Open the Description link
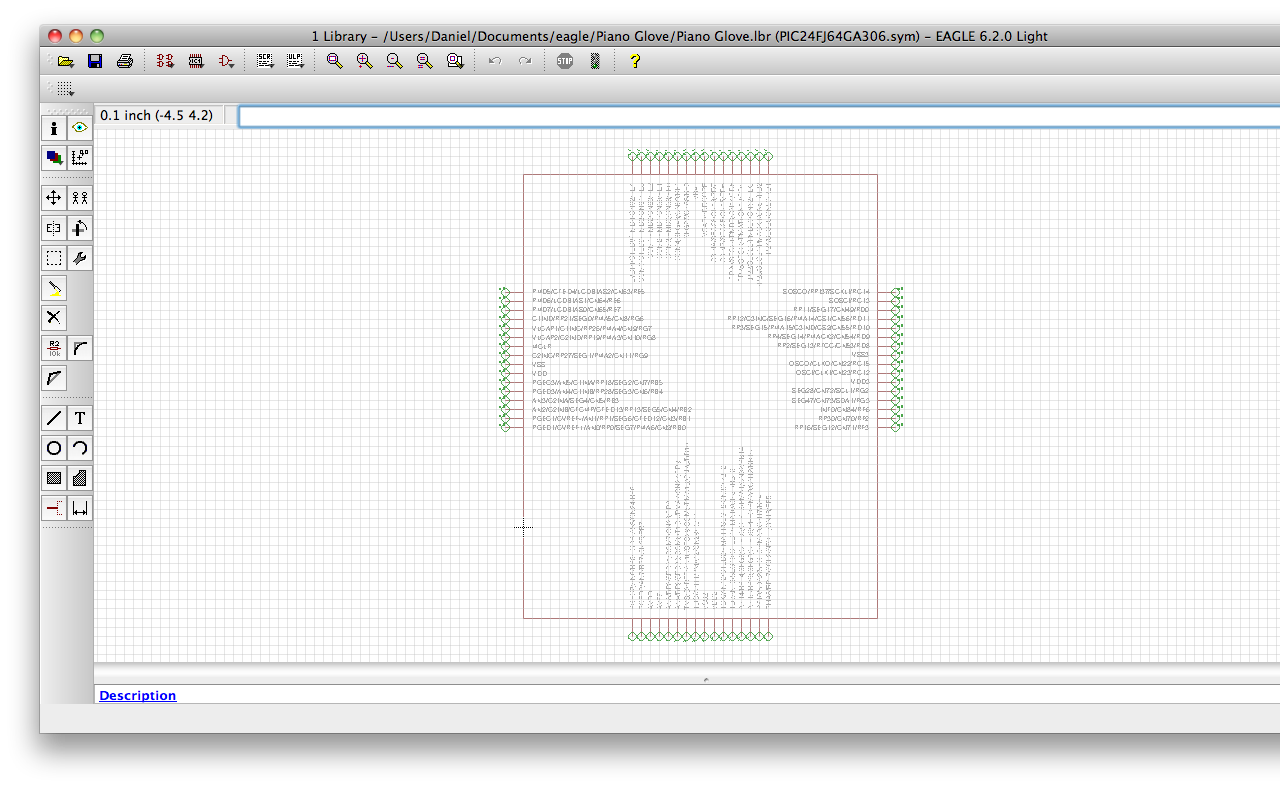 [x=137, y=695]
